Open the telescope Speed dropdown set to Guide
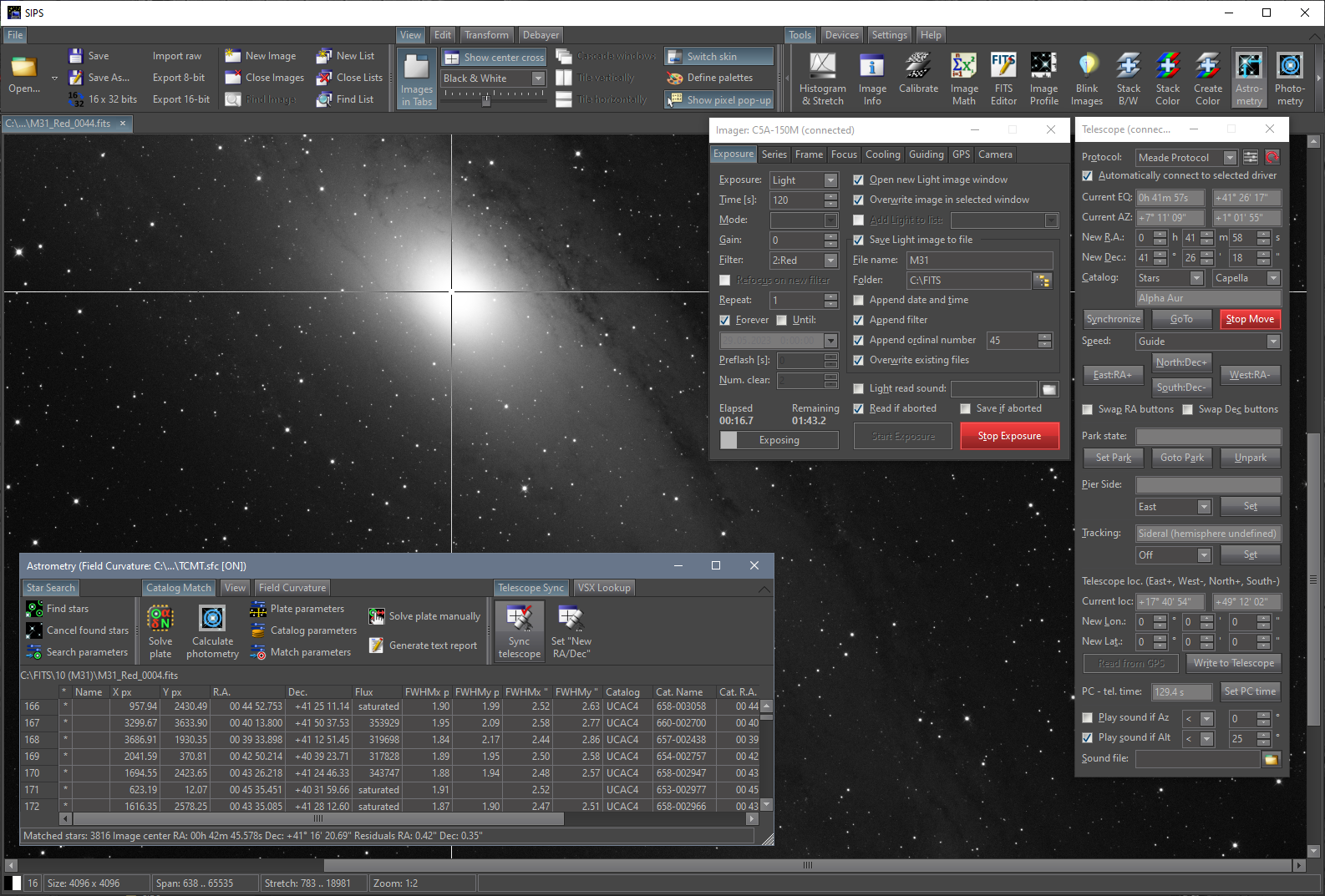The height and width of the screenshot is (896, 1325). tap(1273, 342)
